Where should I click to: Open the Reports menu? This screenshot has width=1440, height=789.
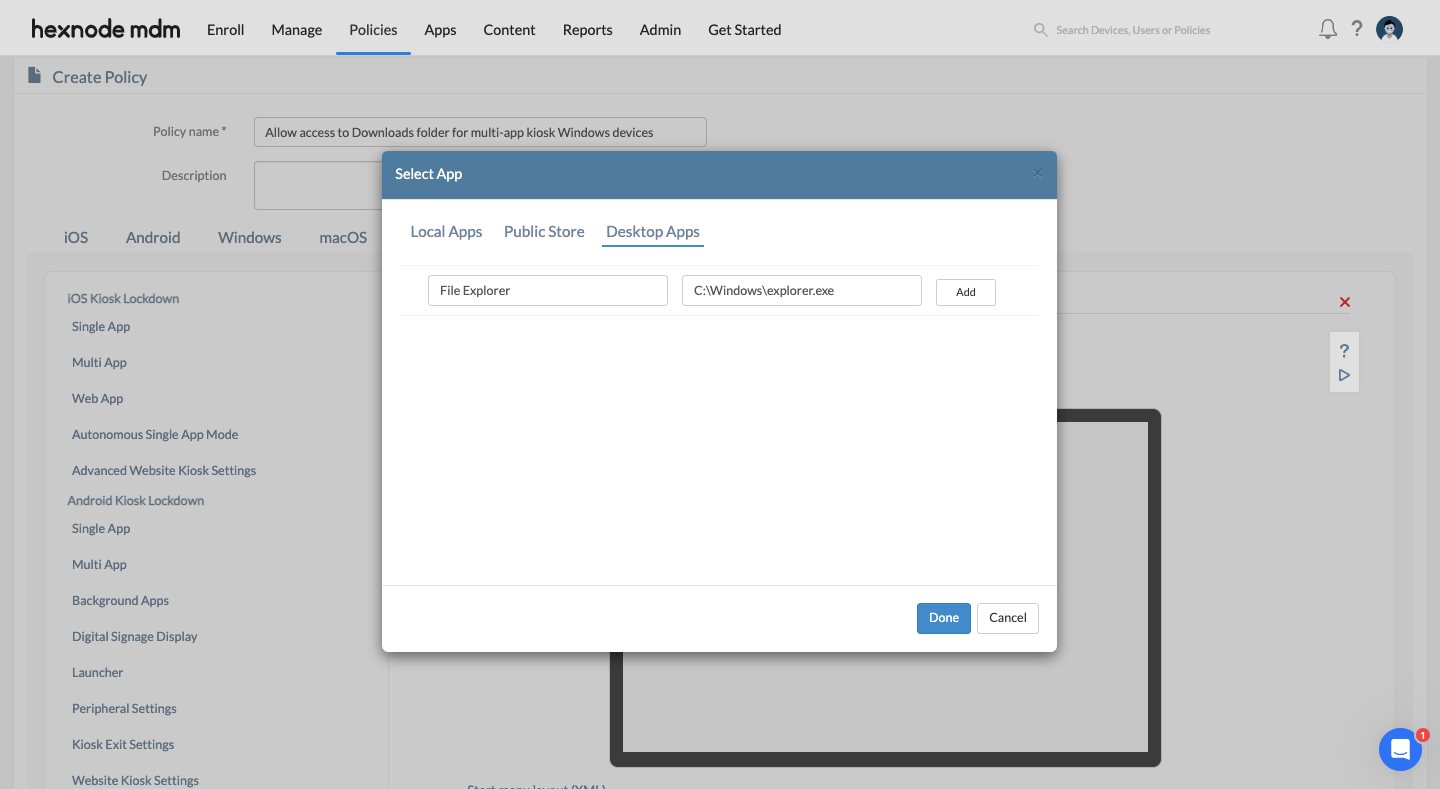coord(587,30)
